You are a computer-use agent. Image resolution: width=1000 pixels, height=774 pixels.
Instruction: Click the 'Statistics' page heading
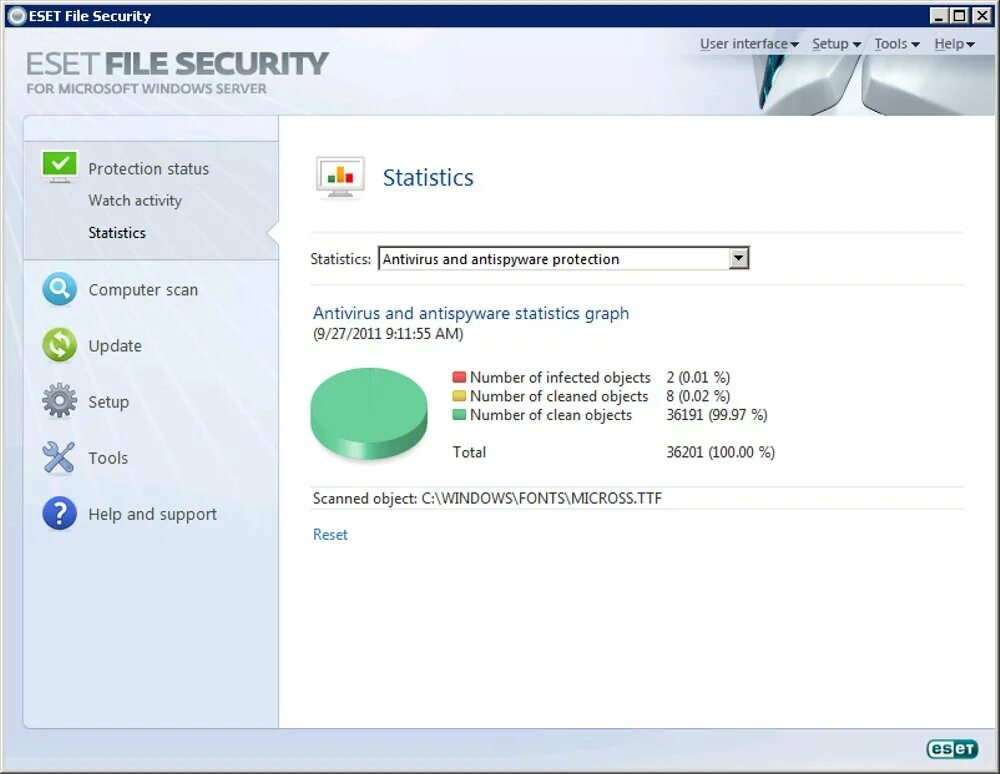pyautogui.click(x=428, y=178)
